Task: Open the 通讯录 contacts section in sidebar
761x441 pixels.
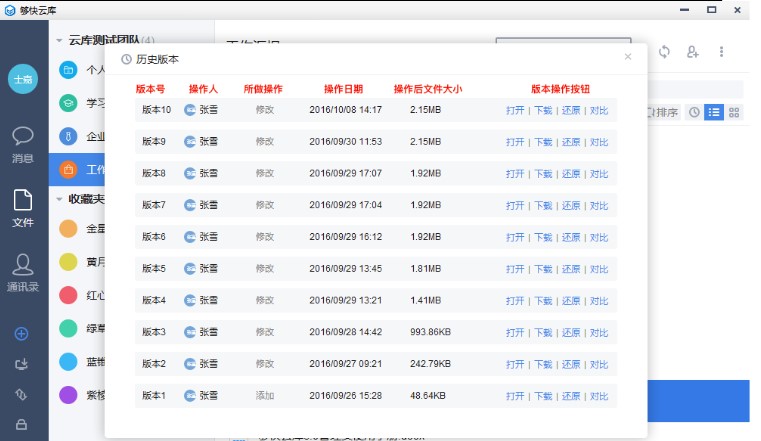Action: coord(23,272)
